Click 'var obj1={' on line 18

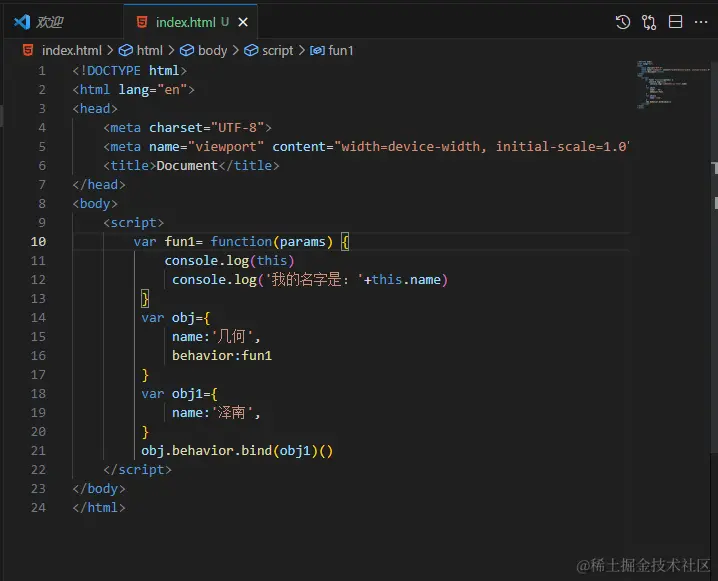pyautogui.click(x=180, y=394)
